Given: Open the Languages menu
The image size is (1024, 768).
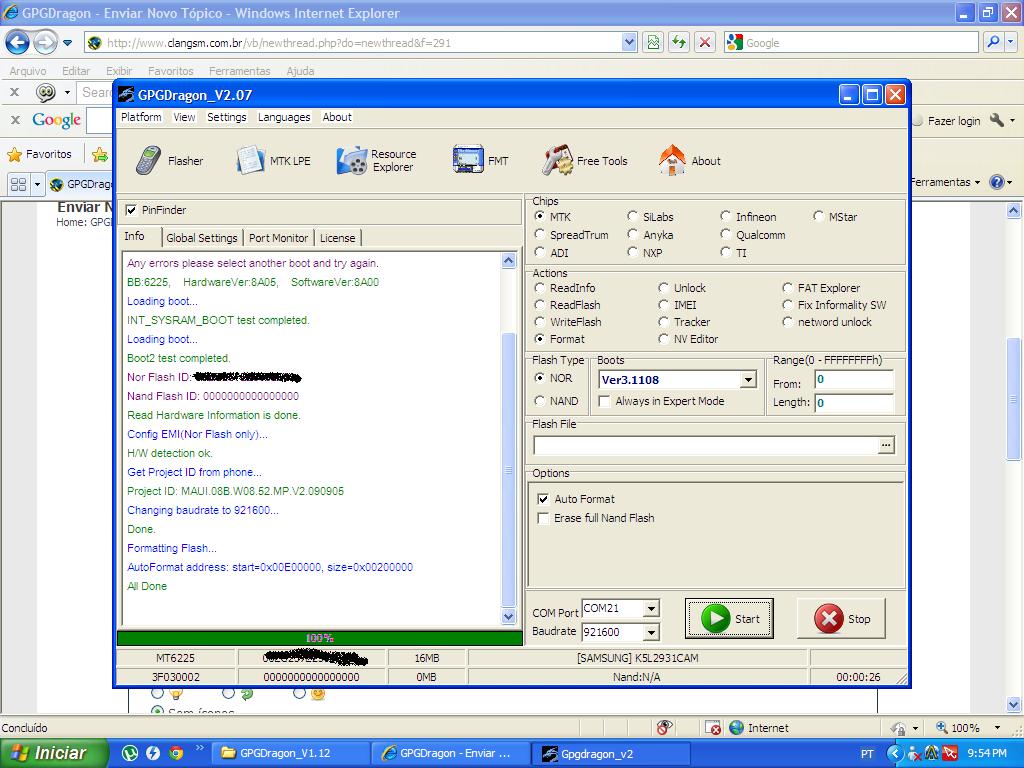Looking at the screenshot, I should pyautogui.click(x=284, y=117).
